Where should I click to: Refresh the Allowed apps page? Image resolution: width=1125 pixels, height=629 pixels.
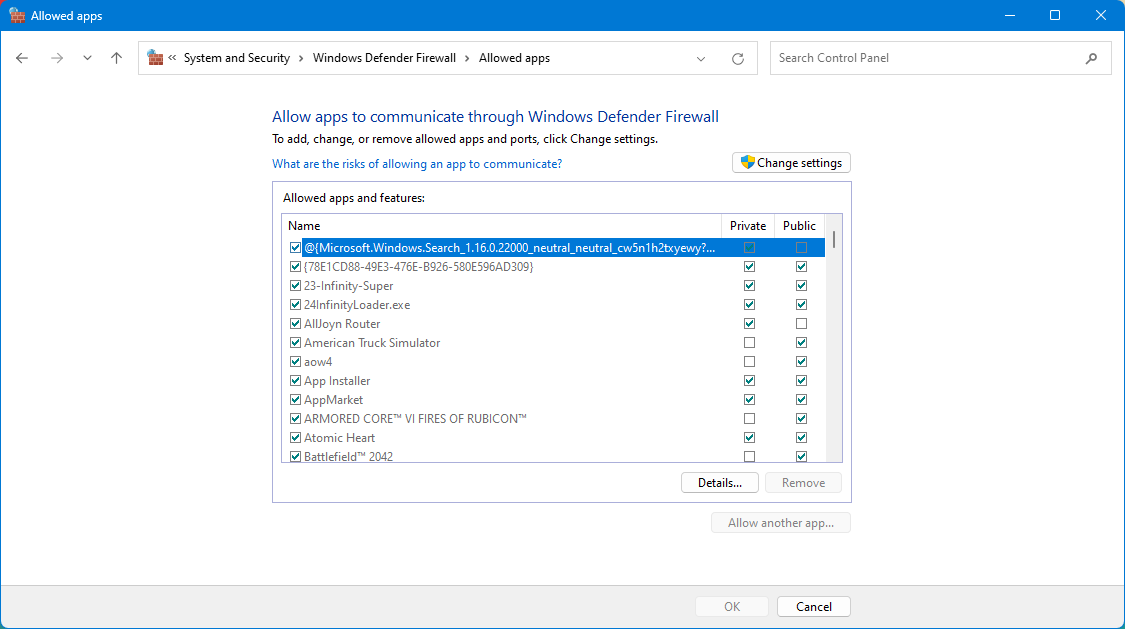point(738,59)
